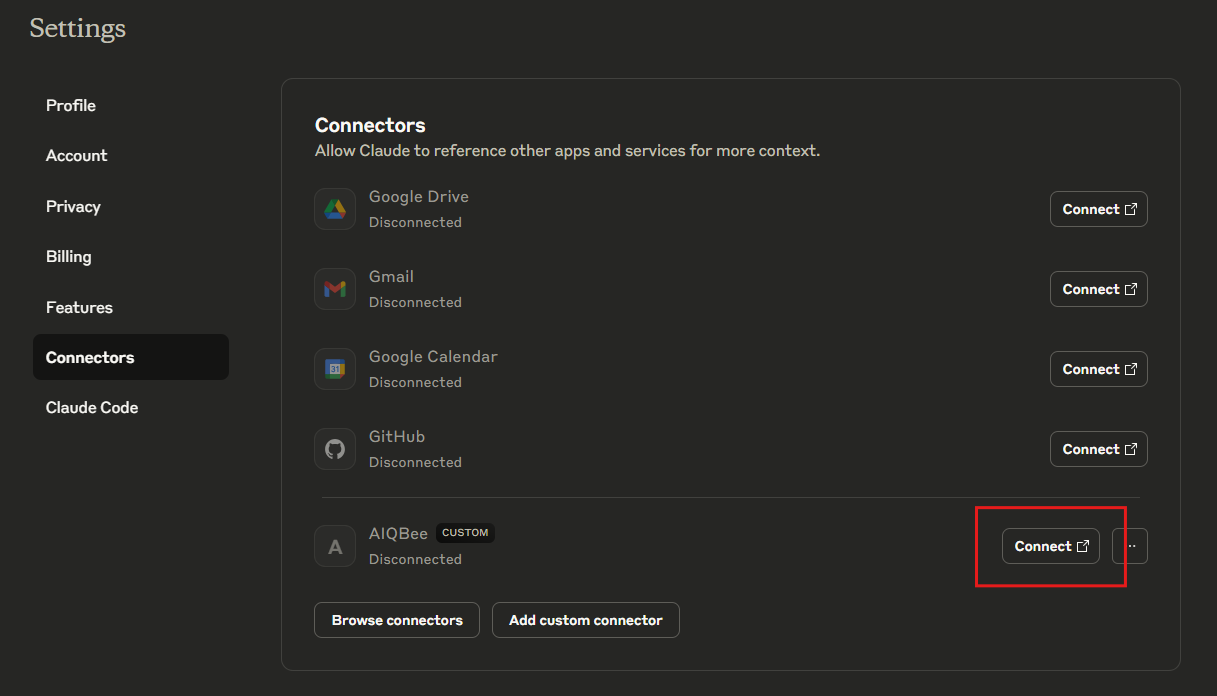Select the Claude Code settings section
Screen dimensions: 1217x696
92,407
